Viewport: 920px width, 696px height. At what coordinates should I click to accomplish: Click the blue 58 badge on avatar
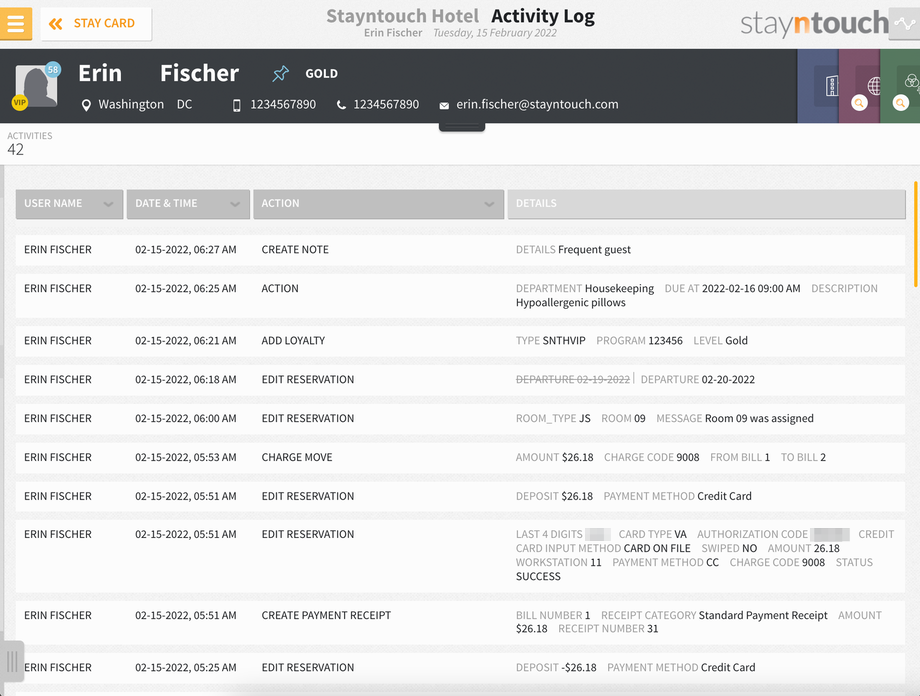tap(53, 69)
